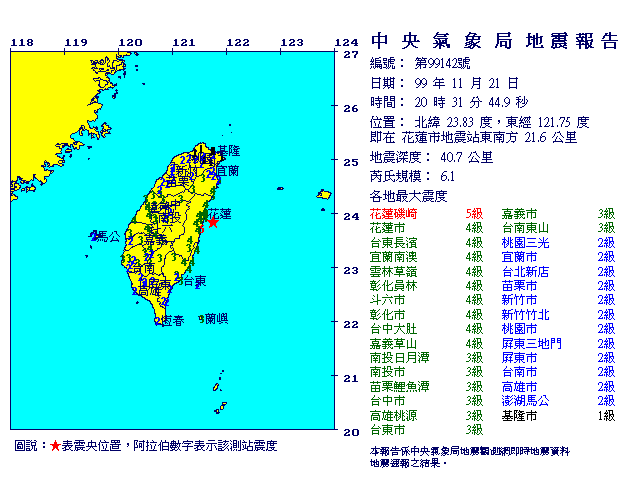This screenshot has height=480, width=640.
Task: Select the magnitude value 6.1
Action: [x=447, y=176]
